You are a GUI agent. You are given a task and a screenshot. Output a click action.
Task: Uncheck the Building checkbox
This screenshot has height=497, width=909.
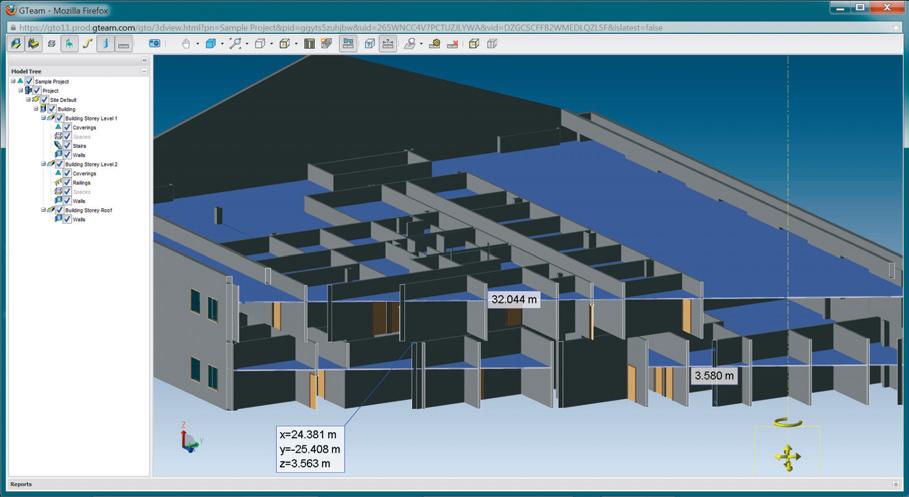click(52, 109)
